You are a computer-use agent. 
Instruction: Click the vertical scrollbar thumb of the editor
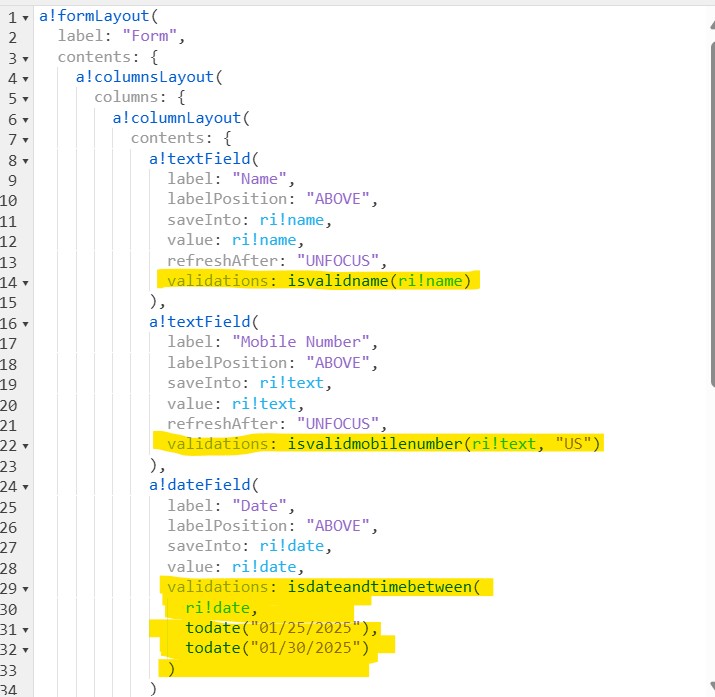point(713,214)
